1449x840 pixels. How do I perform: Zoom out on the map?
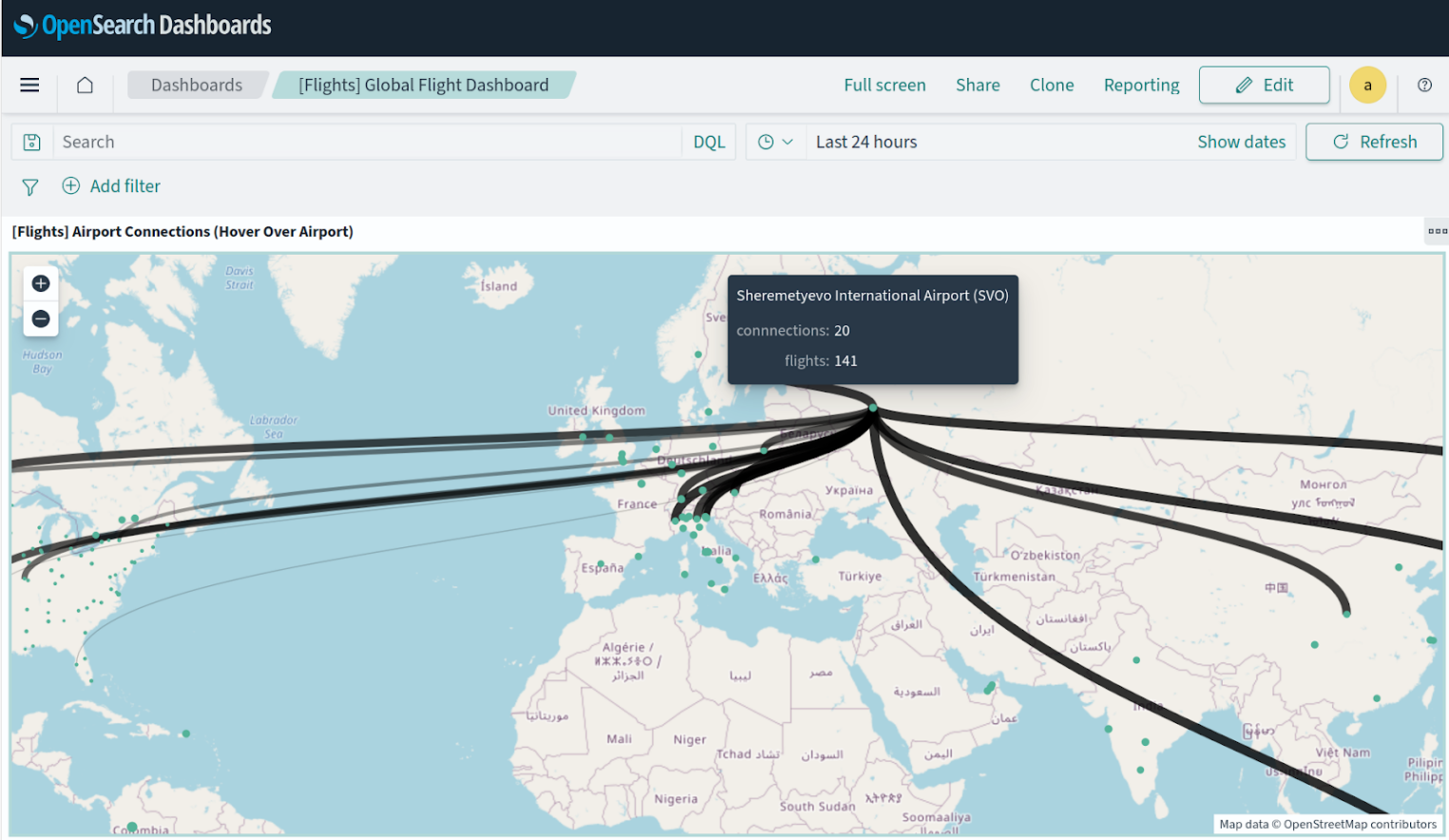click(x=40, y=318)
